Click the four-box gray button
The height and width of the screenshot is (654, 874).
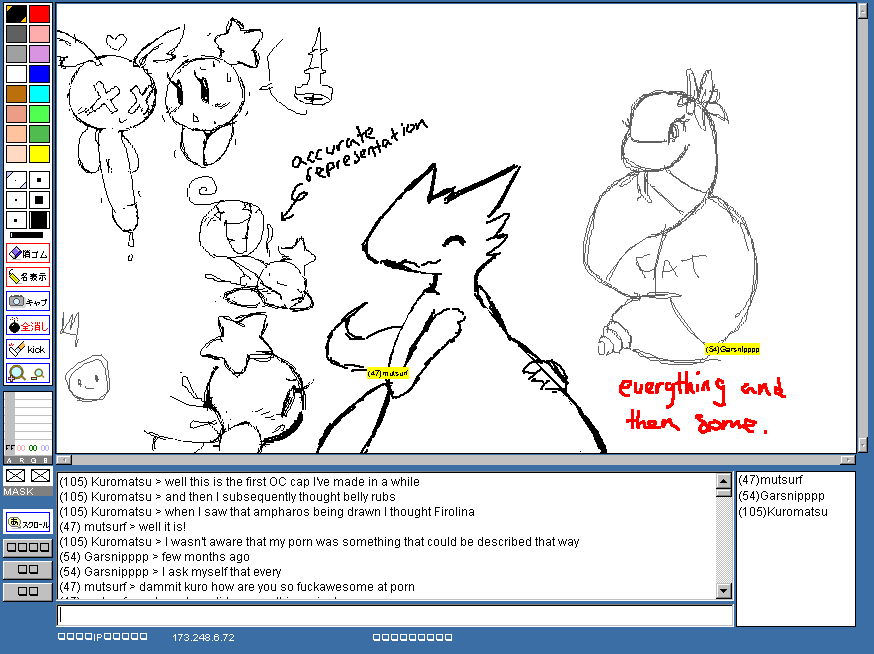[x=28, y=548]
